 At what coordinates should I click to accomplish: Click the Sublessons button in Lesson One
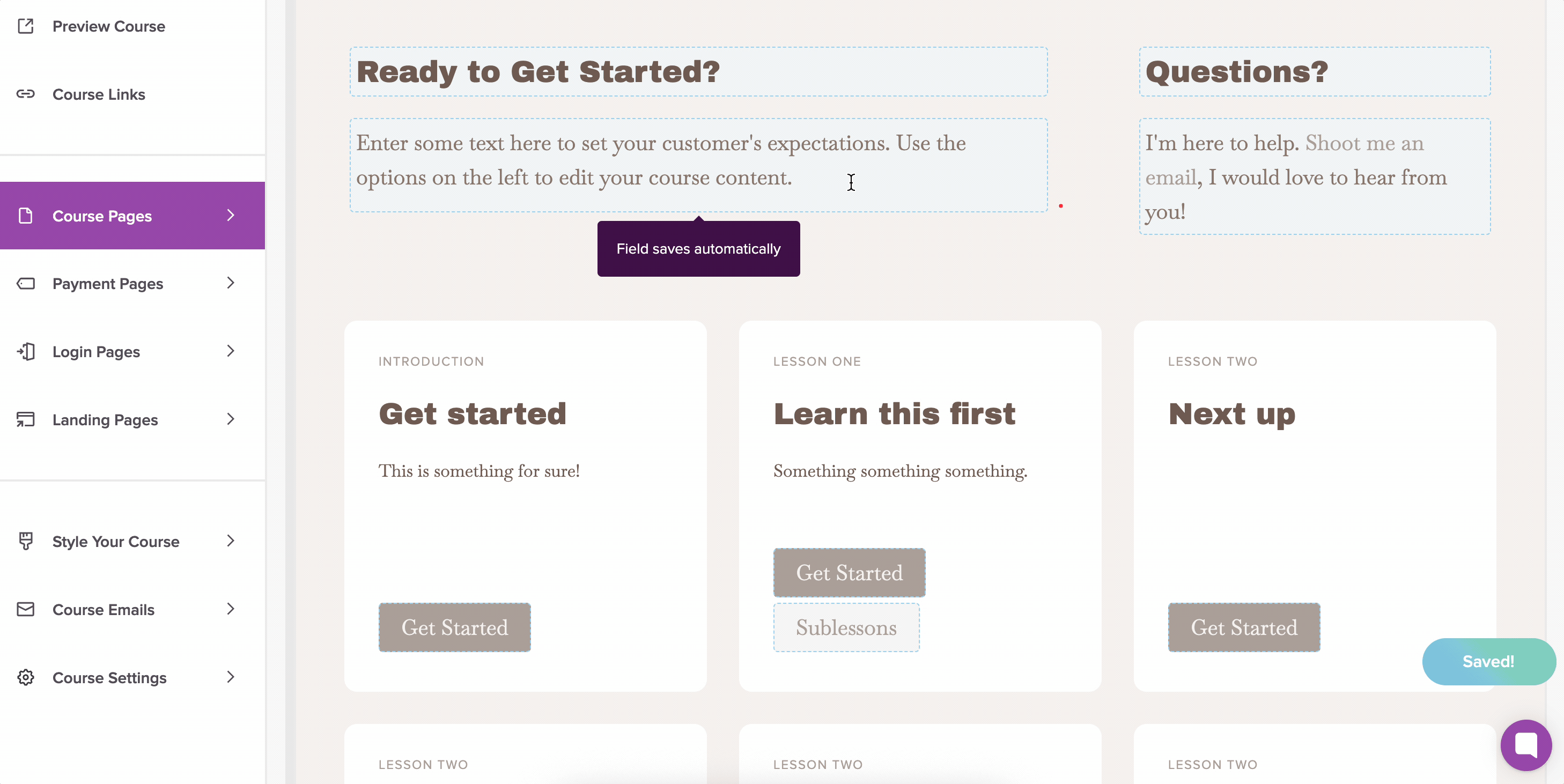click(x=846, y=627)
